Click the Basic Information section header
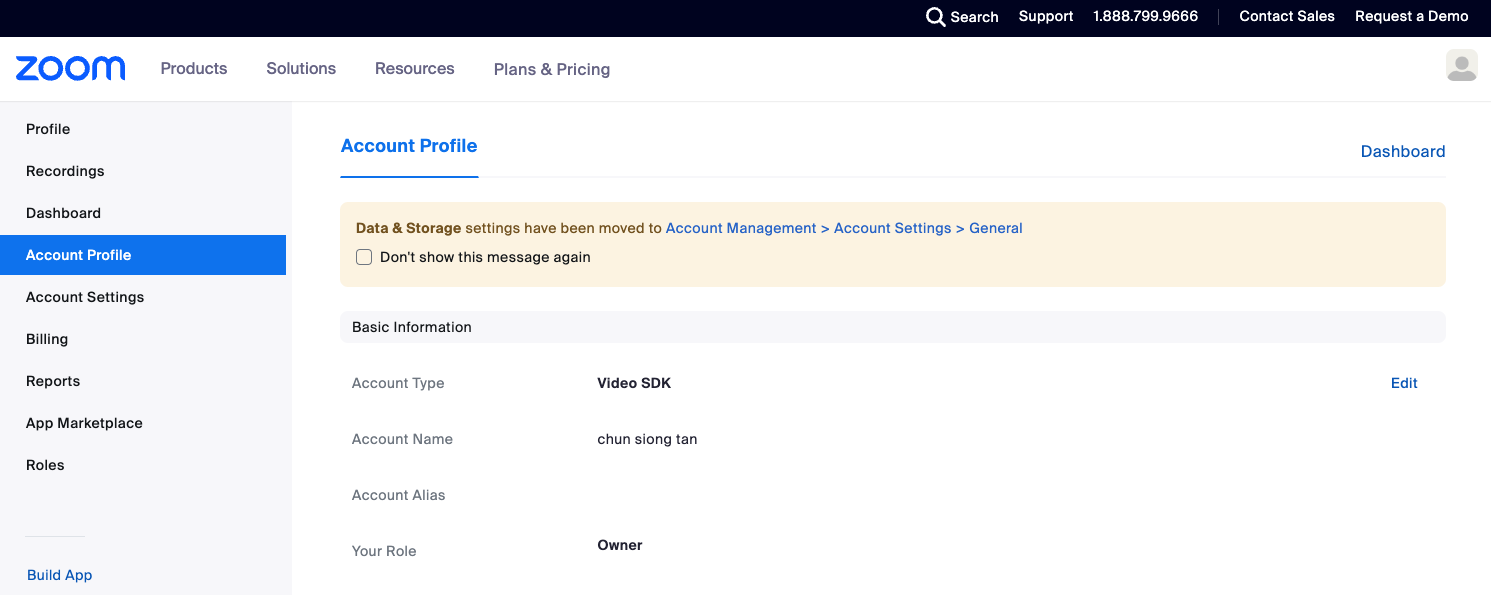This screenshot has width=1491, height=595. coord(893,327)
